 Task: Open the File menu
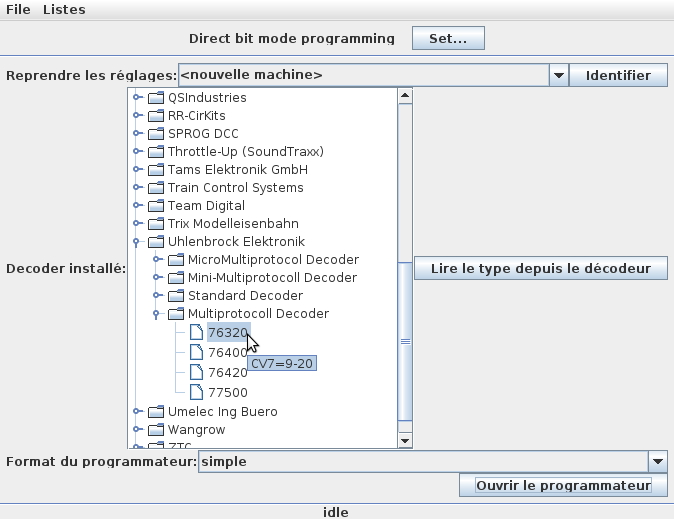[x=18, y=9]
